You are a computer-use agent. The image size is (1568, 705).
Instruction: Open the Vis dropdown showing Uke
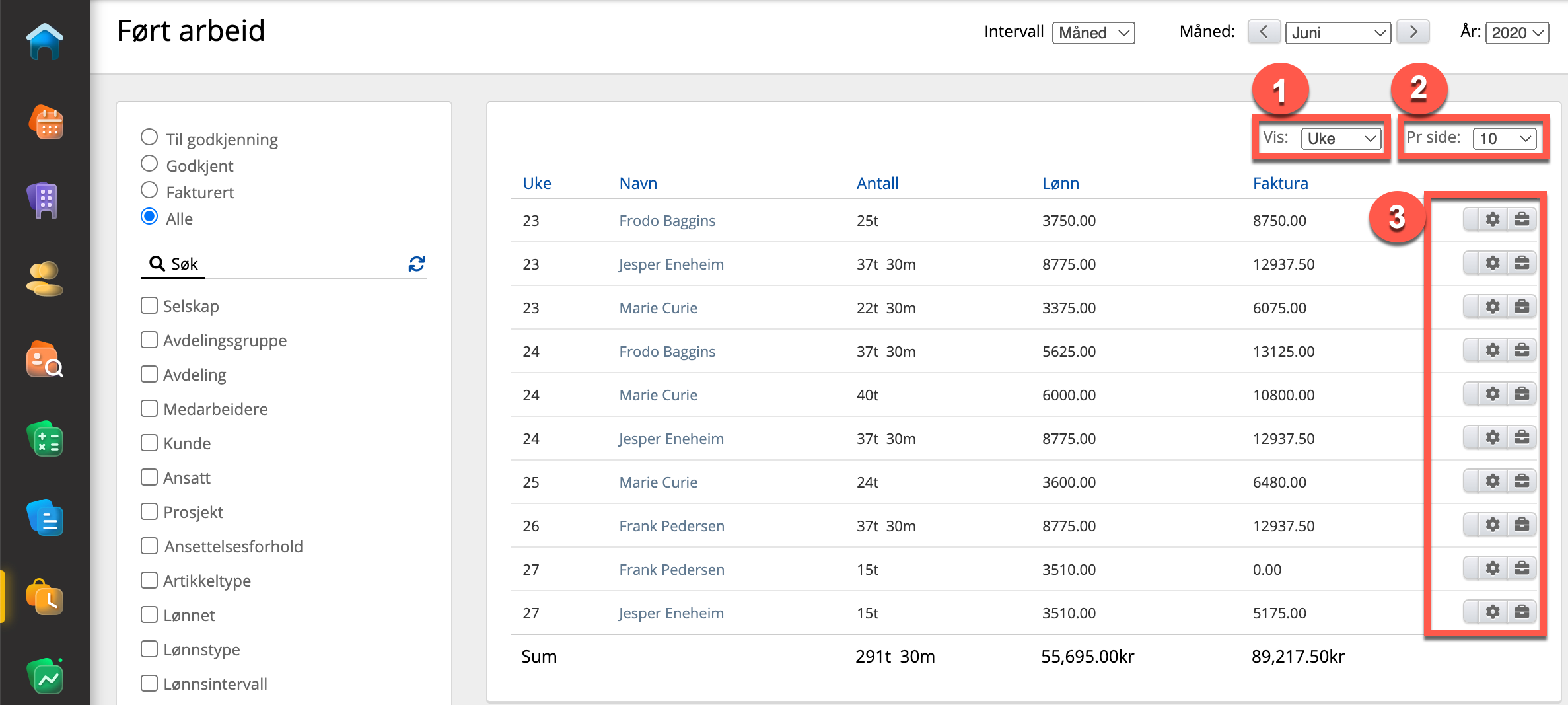click(1340, 139)
